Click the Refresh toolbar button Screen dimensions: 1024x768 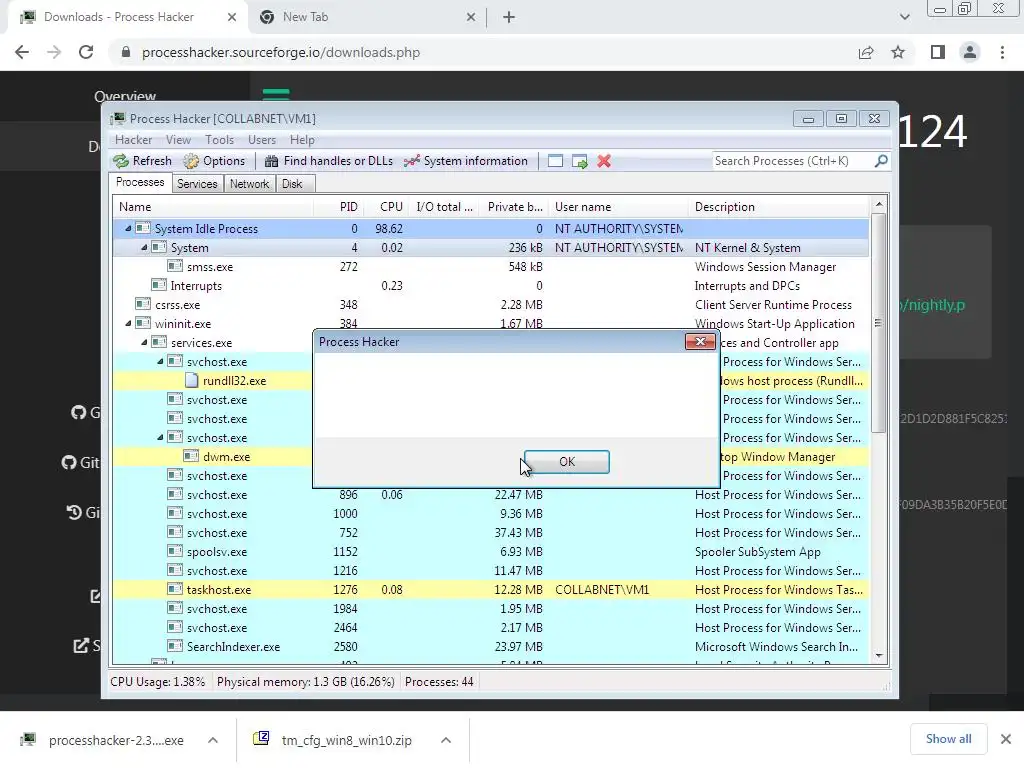(x=142, y=161)
